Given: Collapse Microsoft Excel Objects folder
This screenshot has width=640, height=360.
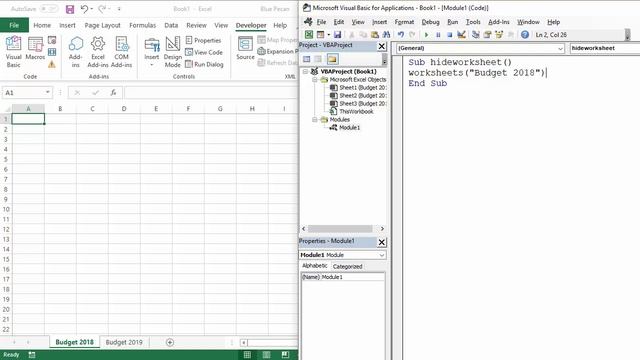Looking at the screenshot, I should pos(315,80).
